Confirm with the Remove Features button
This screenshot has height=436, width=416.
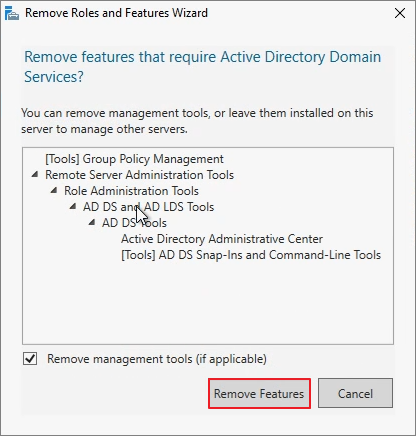click(259, 394)
